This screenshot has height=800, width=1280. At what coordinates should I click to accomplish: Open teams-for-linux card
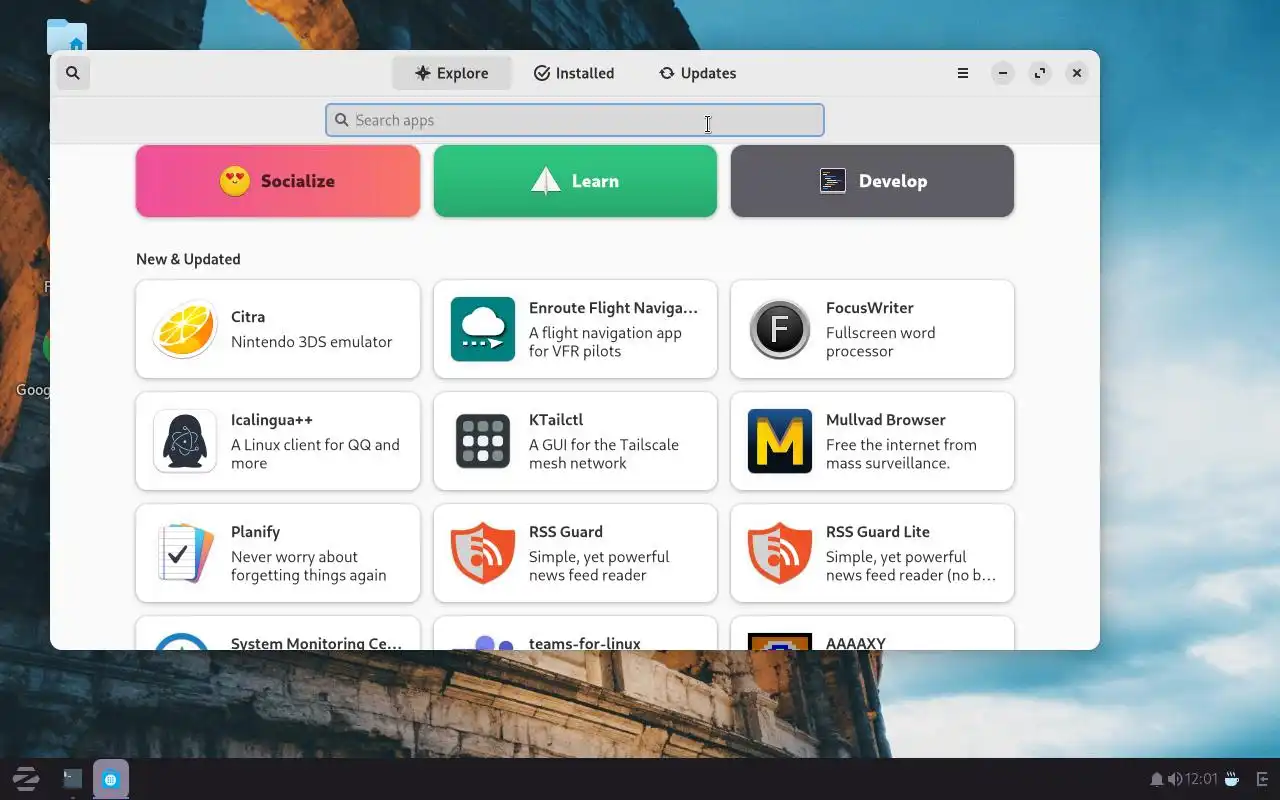coord(575,633)
